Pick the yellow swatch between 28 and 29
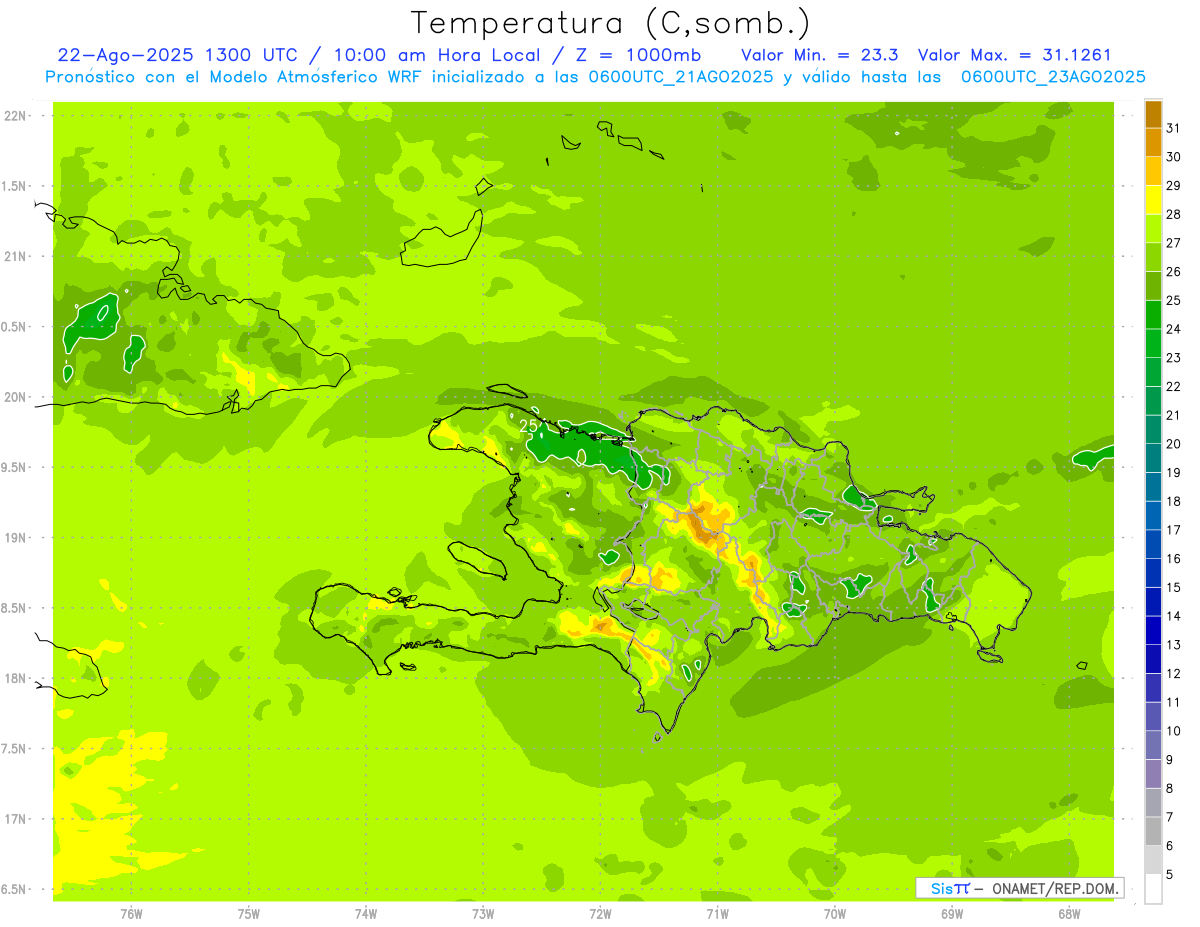1200x927 pixels. [1153, 200]
